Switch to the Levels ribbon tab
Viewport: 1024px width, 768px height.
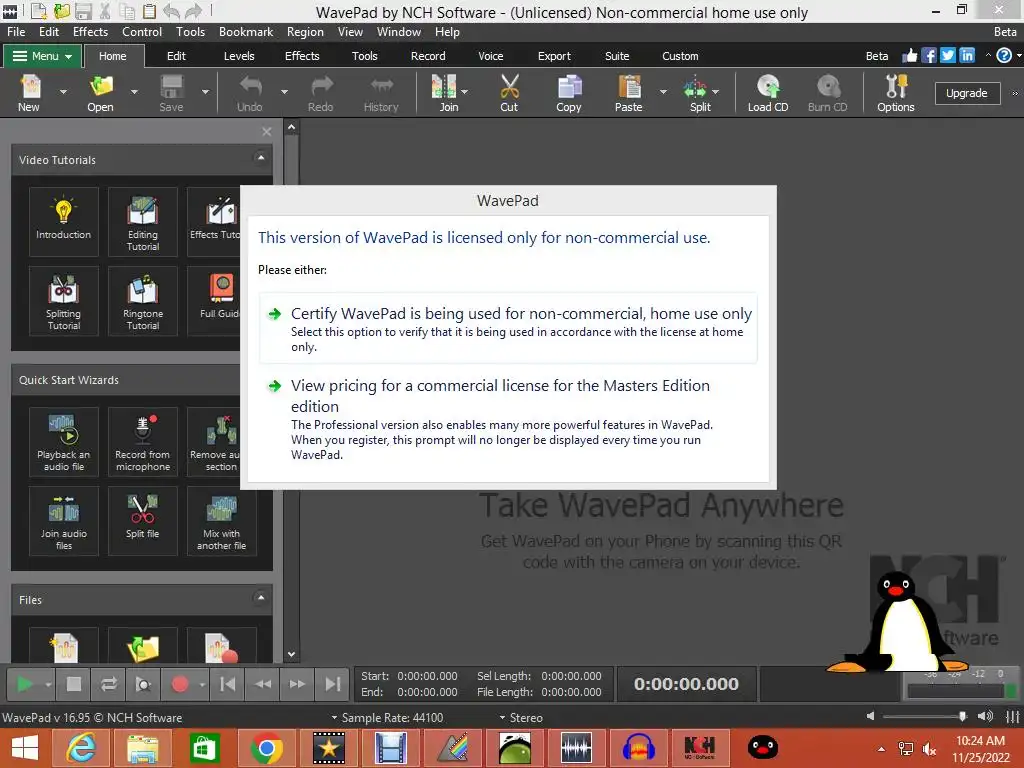click(239, 56)
